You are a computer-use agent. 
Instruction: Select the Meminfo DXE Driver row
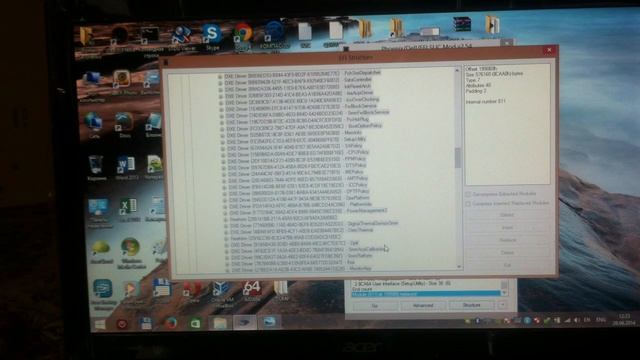pyautogui.click(x=294, y=133)
